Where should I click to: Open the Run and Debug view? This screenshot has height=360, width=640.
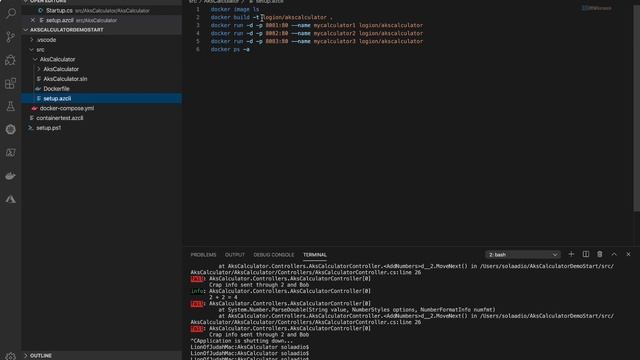[x=11, y=60]
